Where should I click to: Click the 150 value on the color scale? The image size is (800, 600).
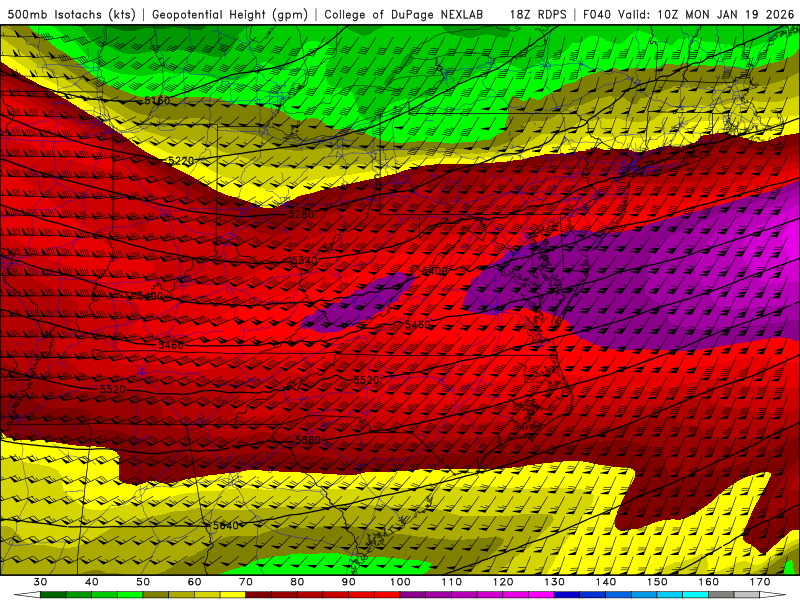coord(658,582)
